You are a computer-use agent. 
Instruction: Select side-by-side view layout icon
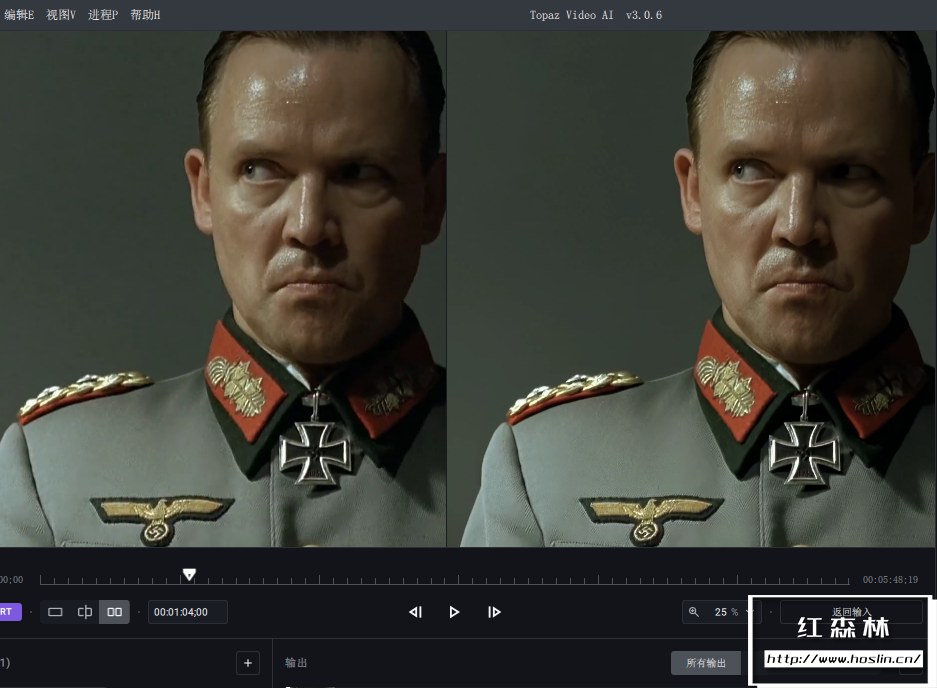tap(114, 612)
